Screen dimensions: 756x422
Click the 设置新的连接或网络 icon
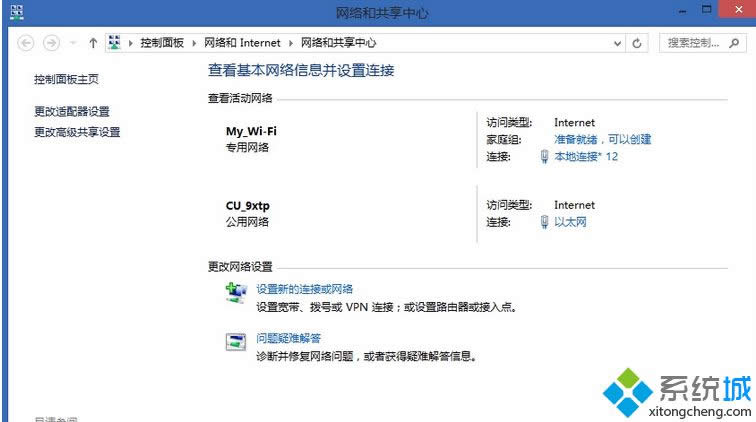click(235, 292)
